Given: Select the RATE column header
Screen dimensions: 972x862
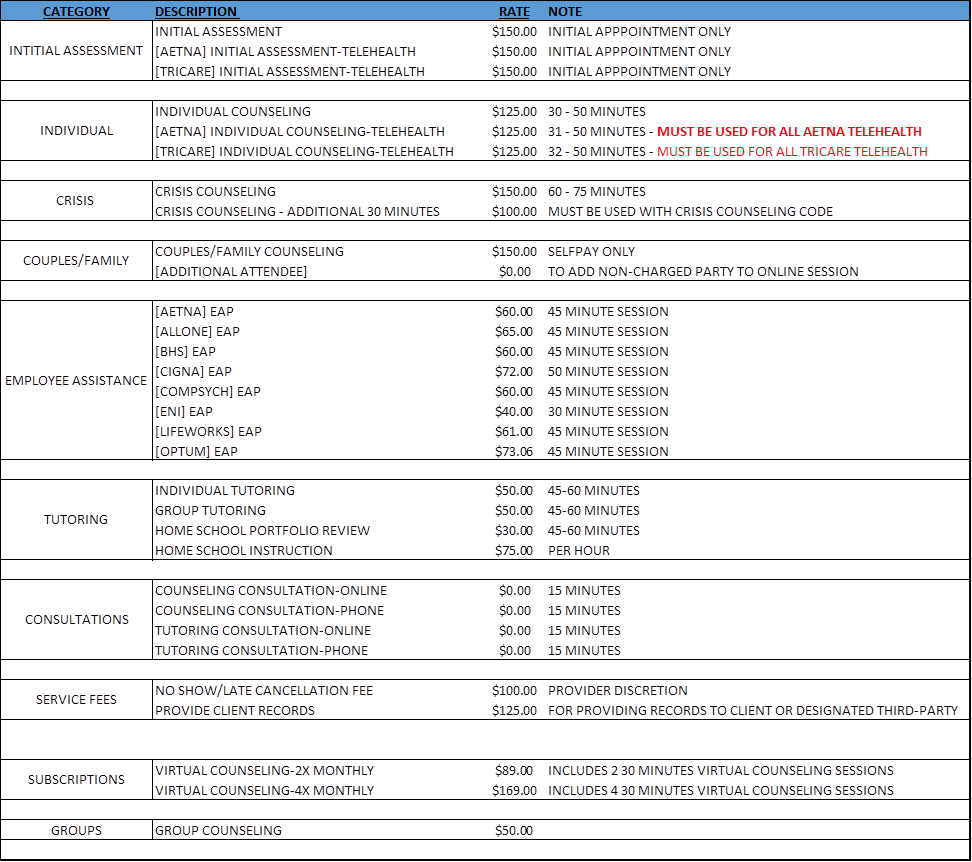Looking at the screenshot, I should 514,12.
